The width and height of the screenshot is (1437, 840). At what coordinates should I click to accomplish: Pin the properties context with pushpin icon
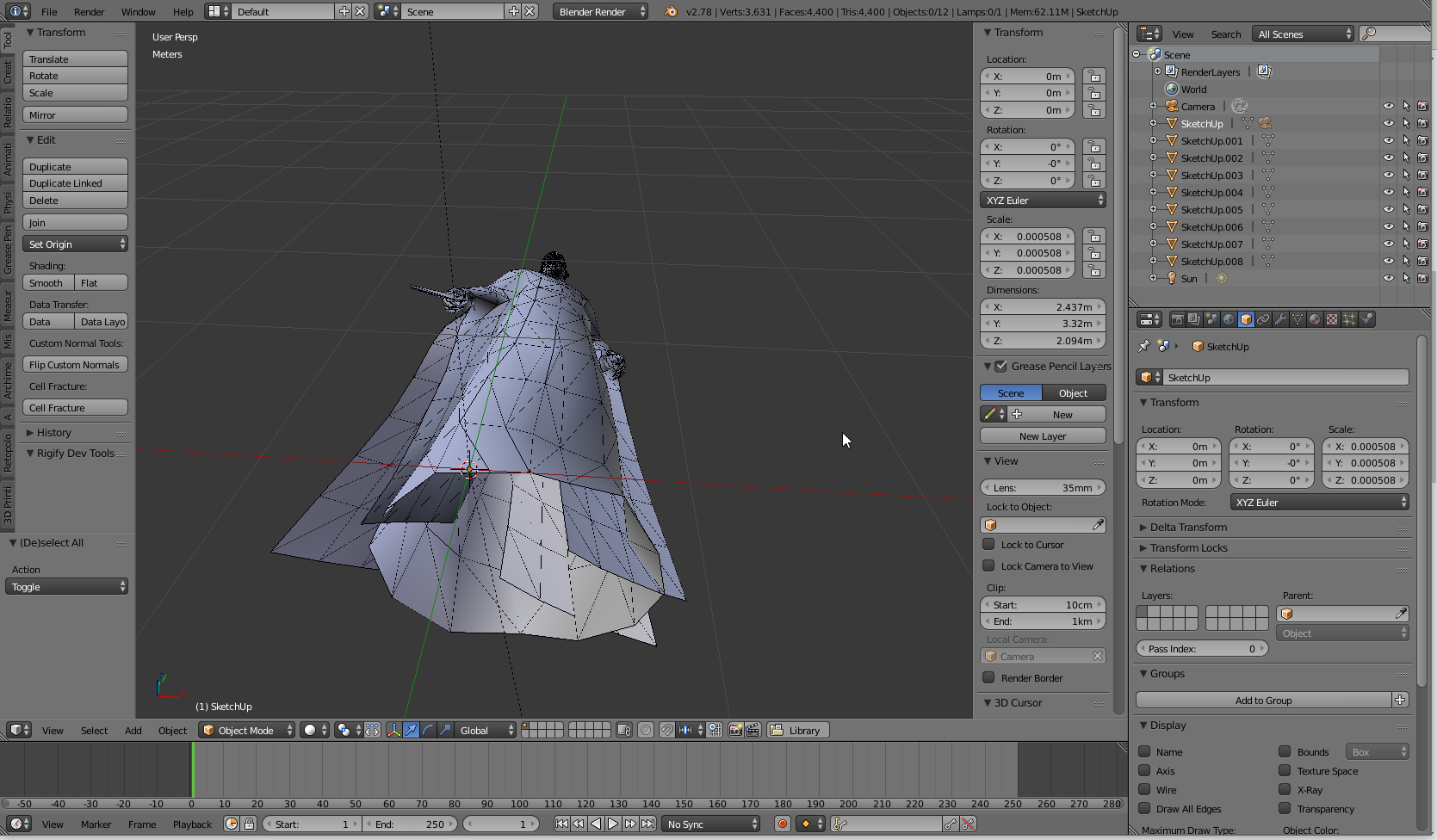coord(1143,346)
